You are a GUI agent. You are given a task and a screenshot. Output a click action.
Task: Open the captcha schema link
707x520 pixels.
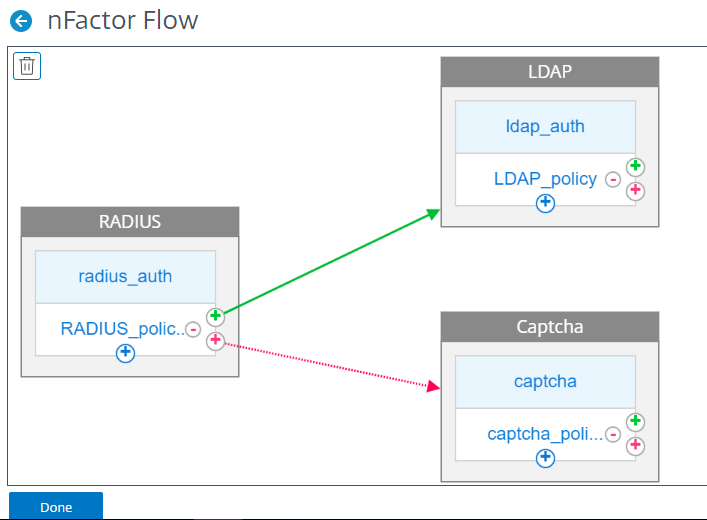[545, 382]
